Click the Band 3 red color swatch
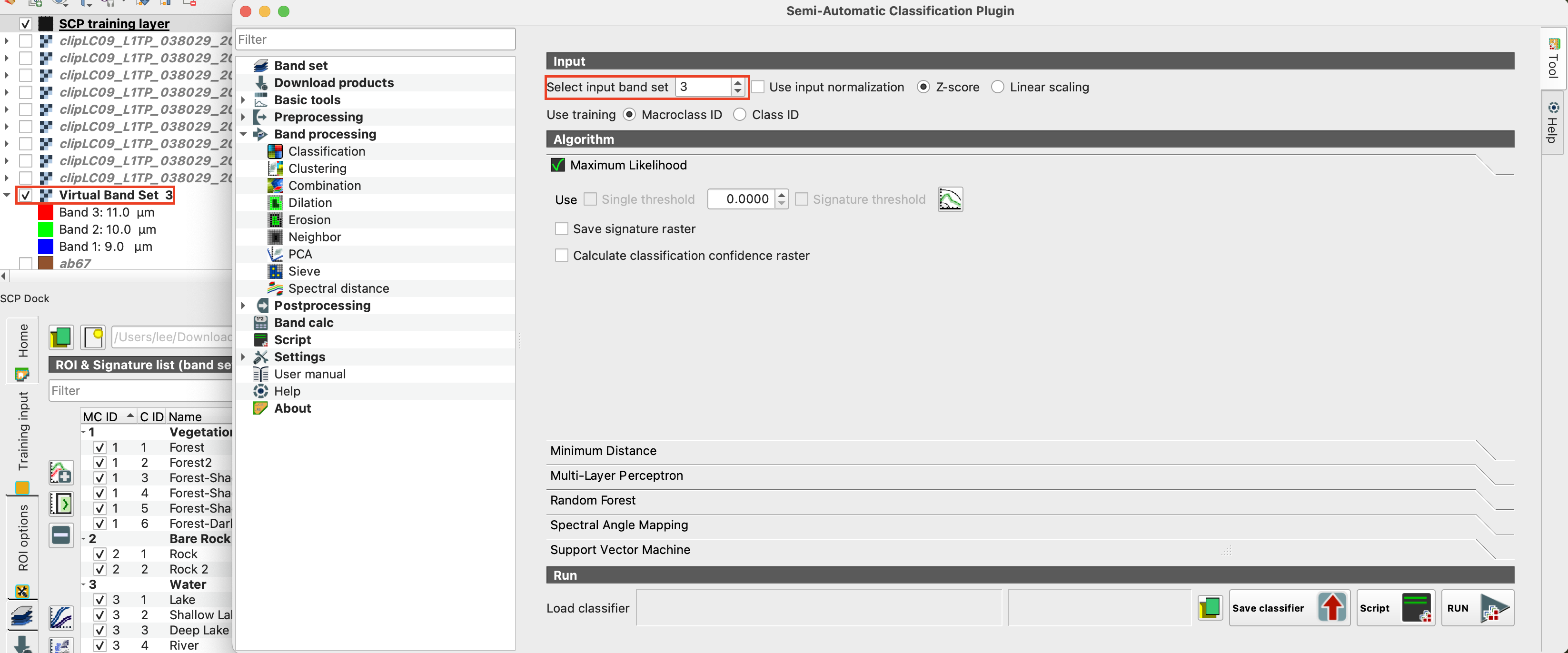The height and width of the screenshot is (653, 1568). pyautogui.click(x=46, y=212)
